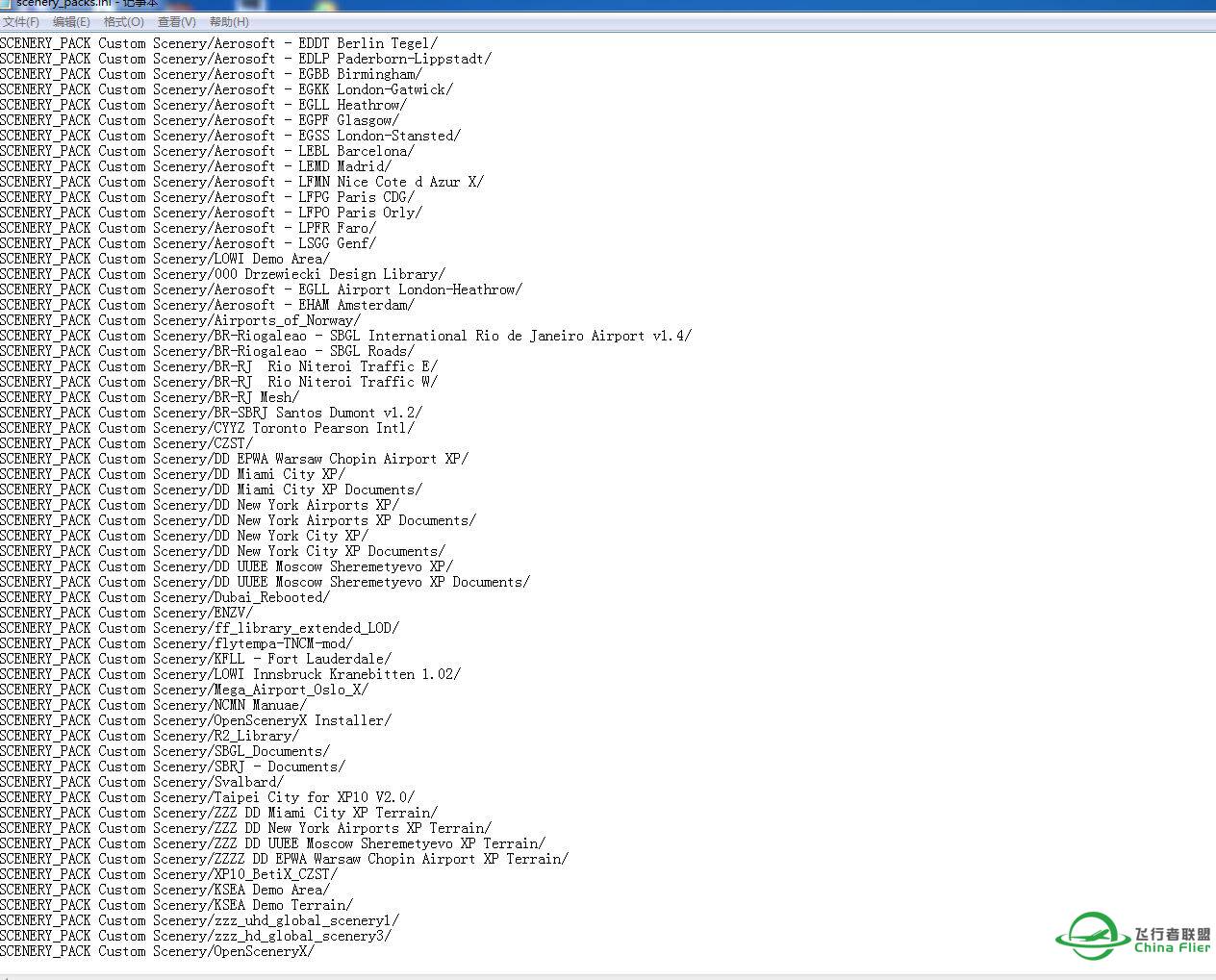This screenshot has height=980, width=1216.
Task: Click the BR-SBRJ Santos Dumont v1.2 line
Action: [211, 413]
